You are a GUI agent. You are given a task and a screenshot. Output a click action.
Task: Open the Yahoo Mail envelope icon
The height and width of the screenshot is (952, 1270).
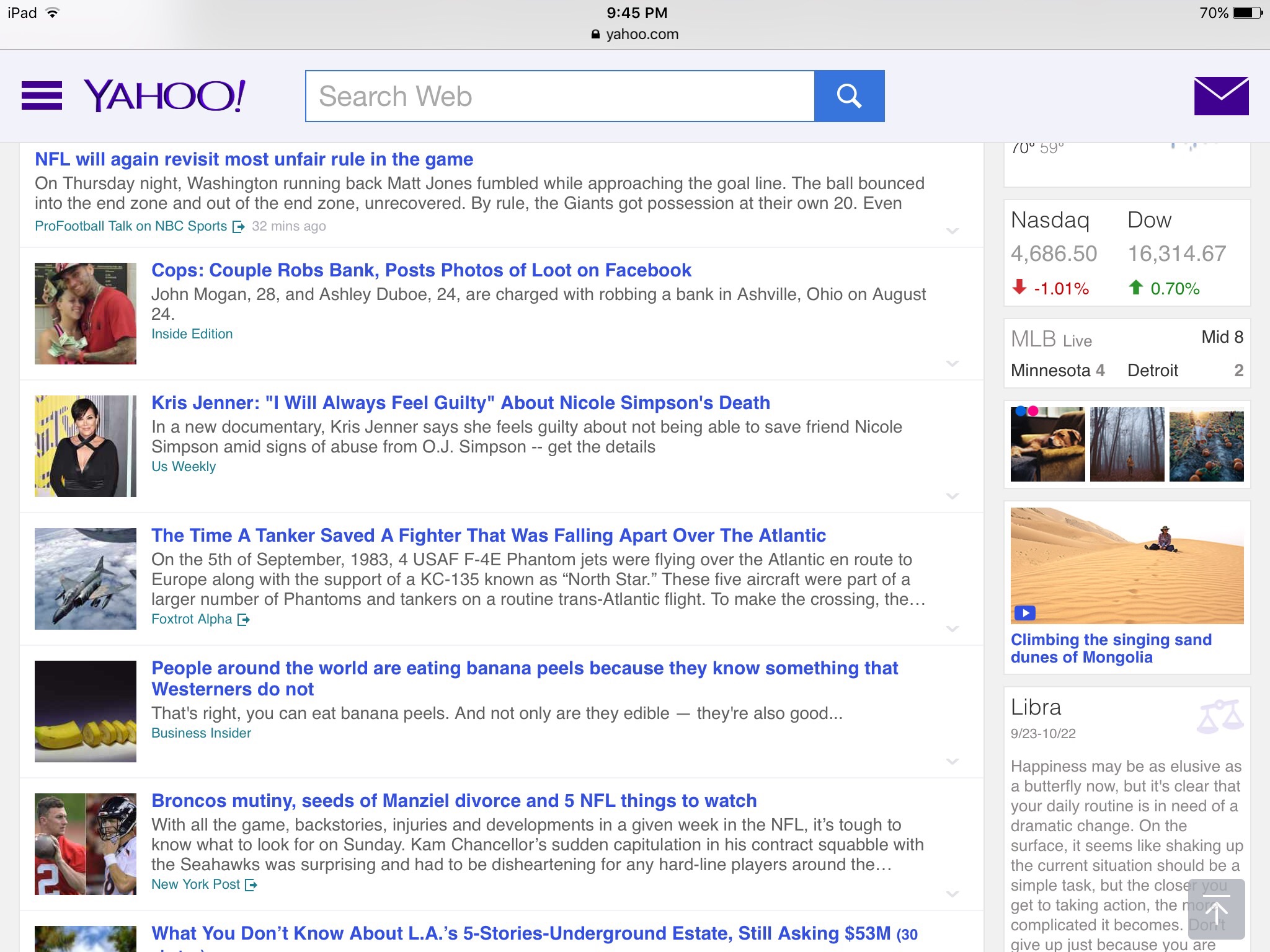1221,96
